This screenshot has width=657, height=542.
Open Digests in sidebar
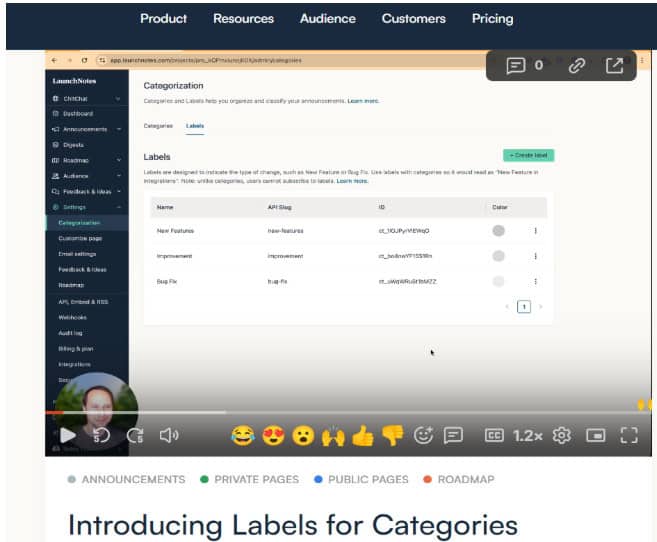pos(73,145)
